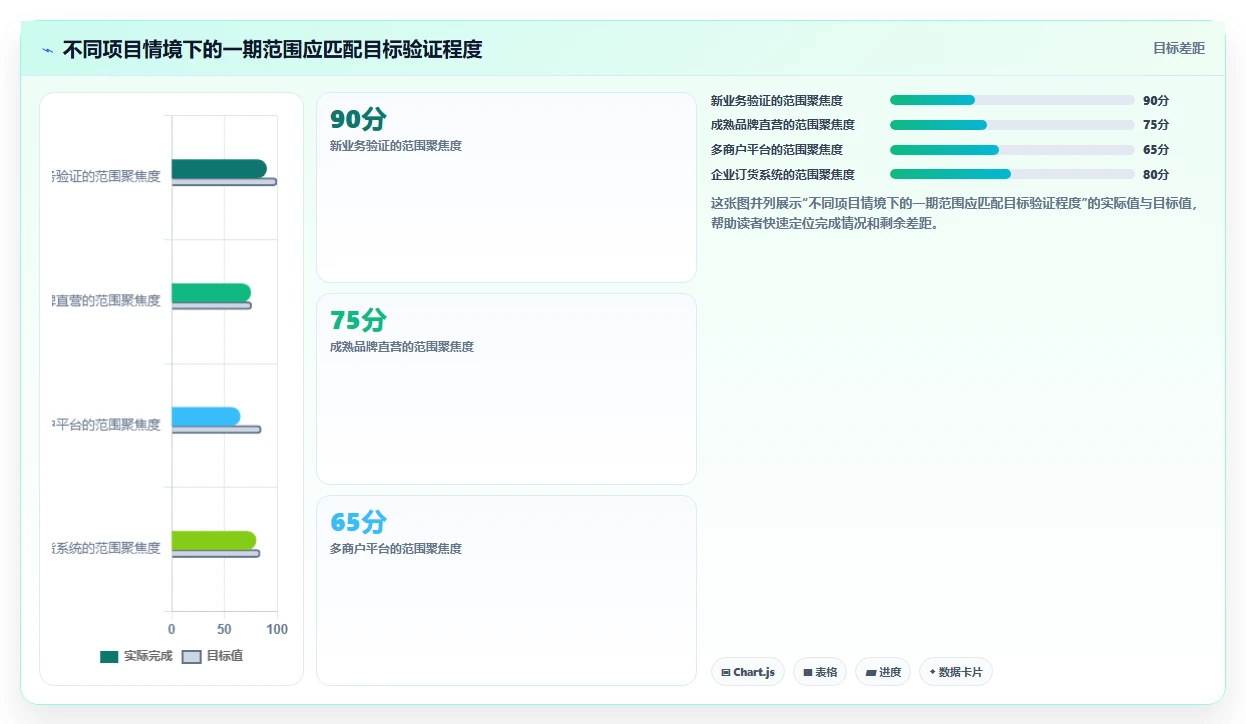Toggle the 实际完成 legend color box

[x=109, y=657]
